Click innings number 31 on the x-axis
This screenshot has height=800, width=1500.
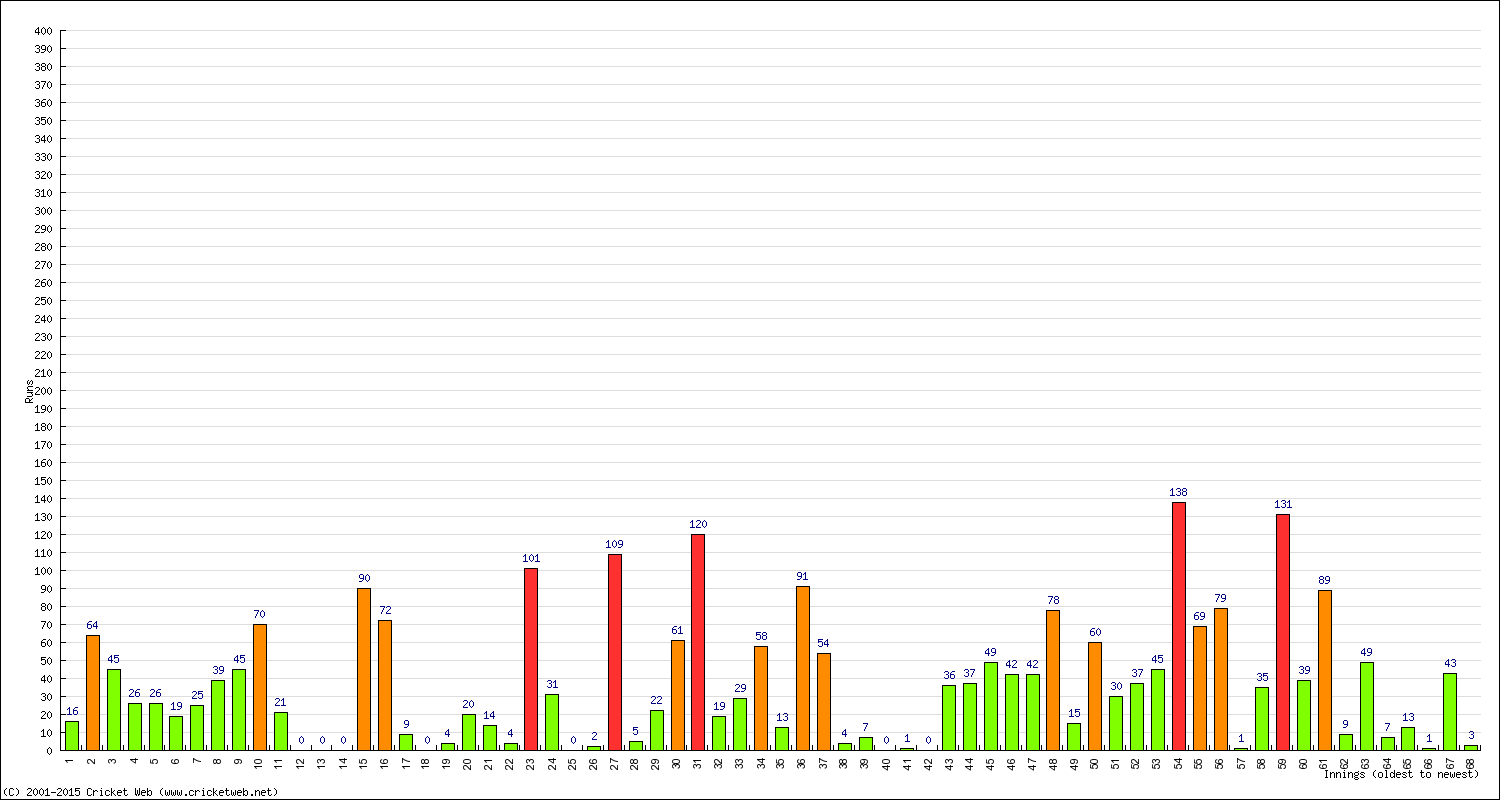pos(696,763)
